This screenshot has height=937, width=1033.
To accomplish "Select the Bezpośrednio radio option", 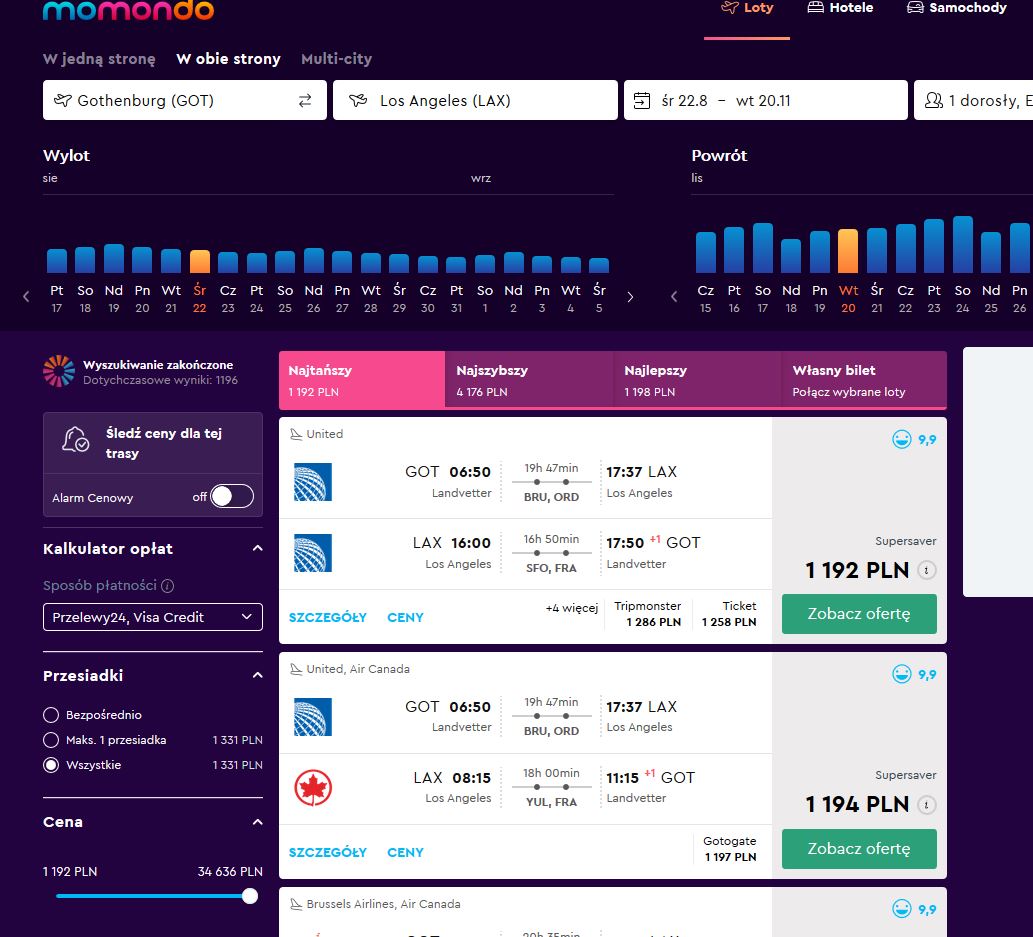I will 51,715.
